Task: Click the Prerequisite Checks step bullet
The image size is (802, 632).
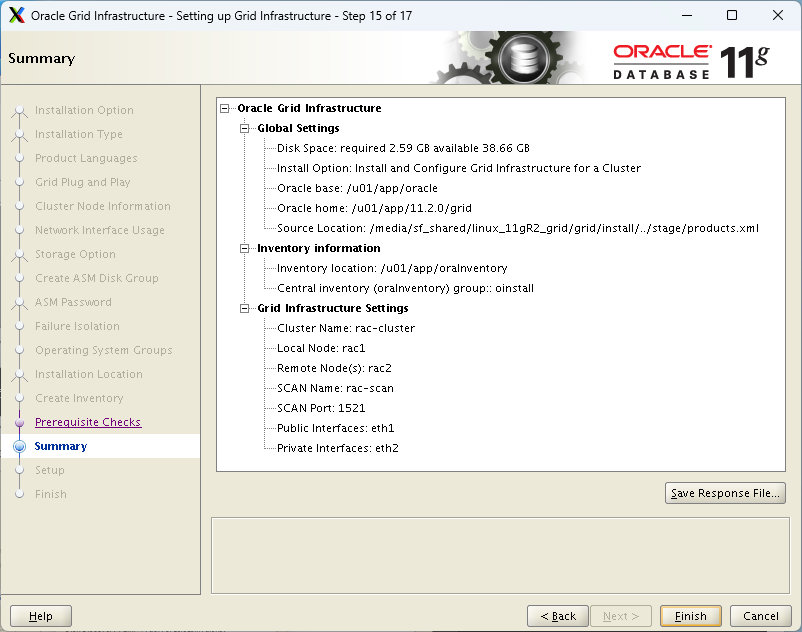Action: click(x=19, y=422)
